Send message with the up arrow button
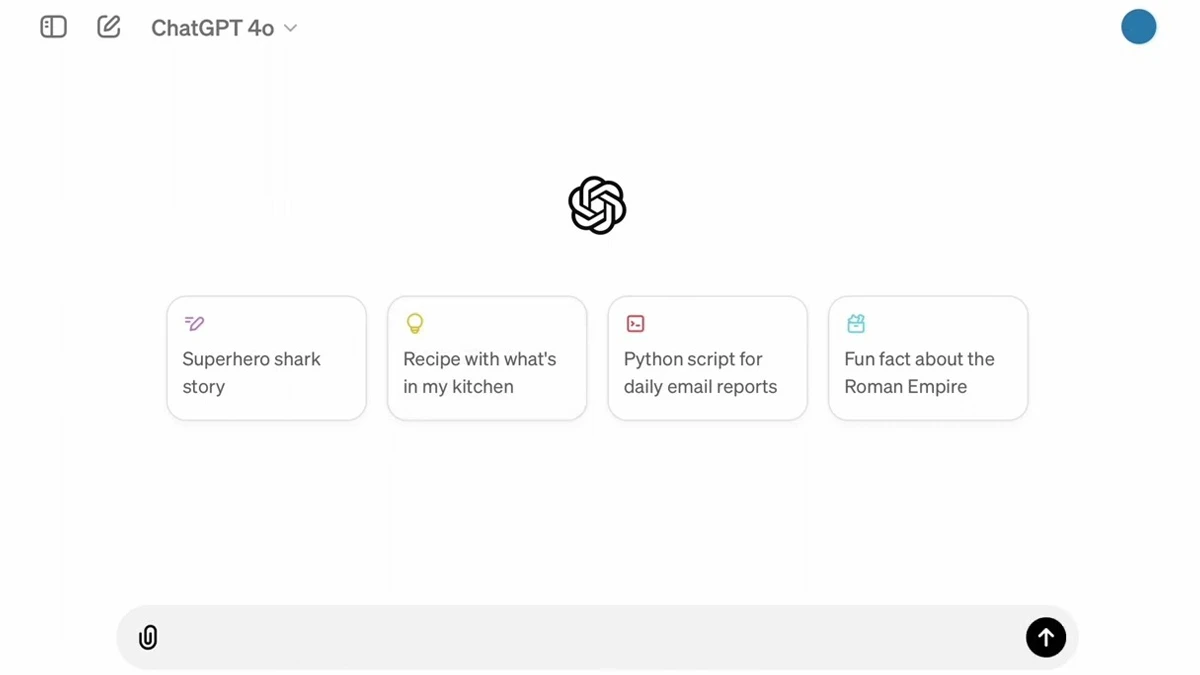Screen dimensions: 1200x675 [x=1046, y=637]
